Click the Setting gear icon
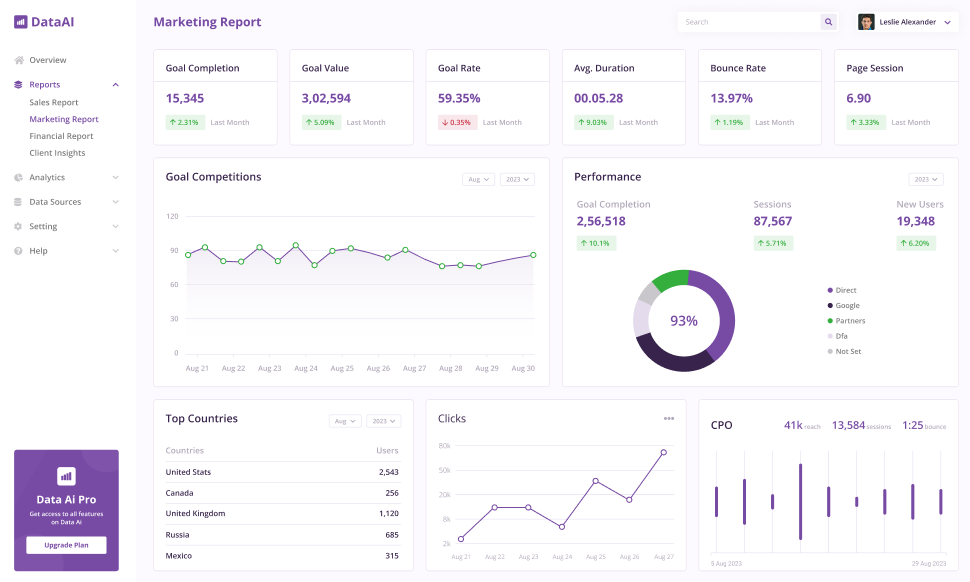The image size is (970, 582). coord(18,226)
